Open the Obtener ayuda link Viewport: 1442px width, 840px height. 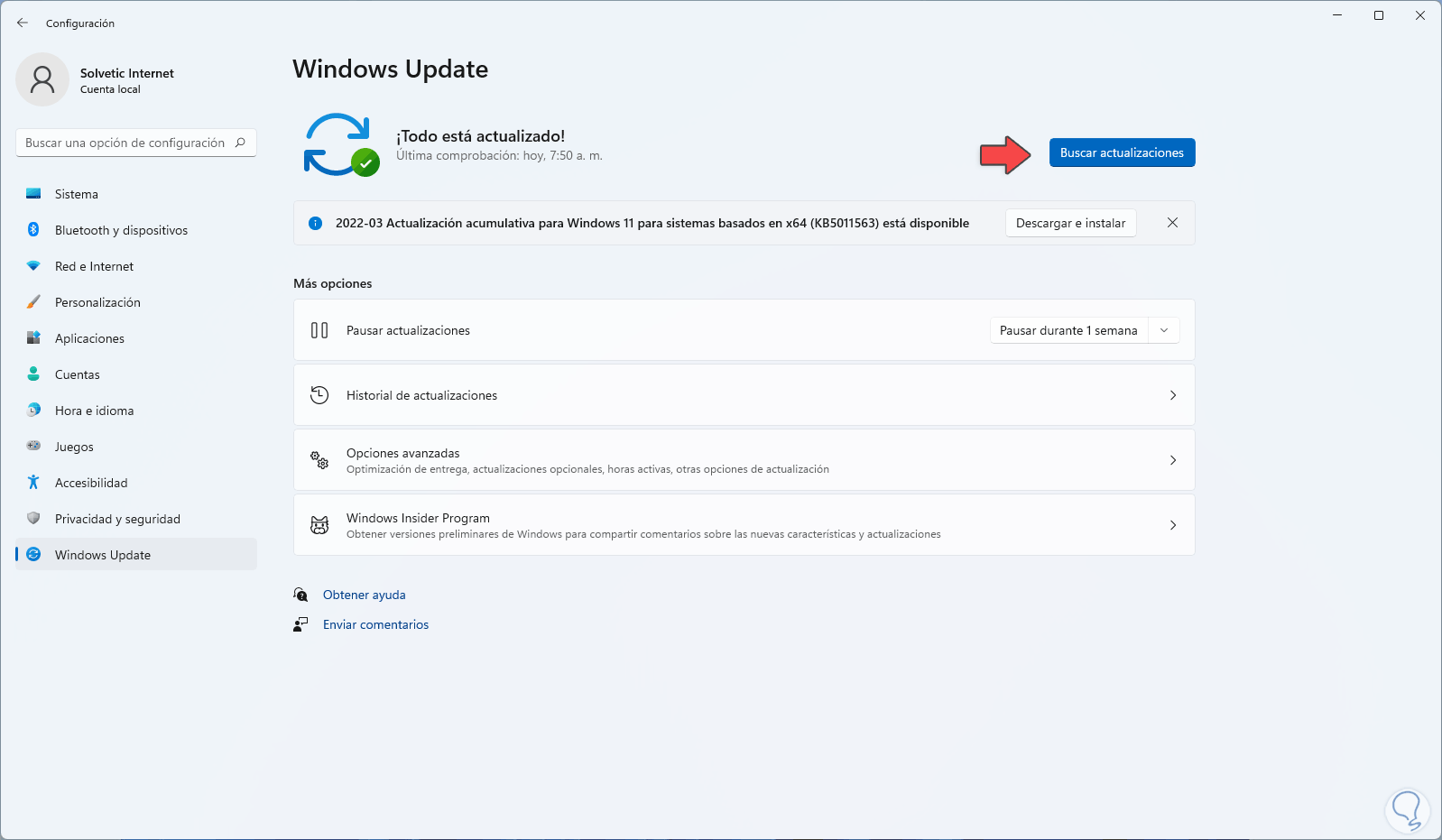[x=365, y=595]
